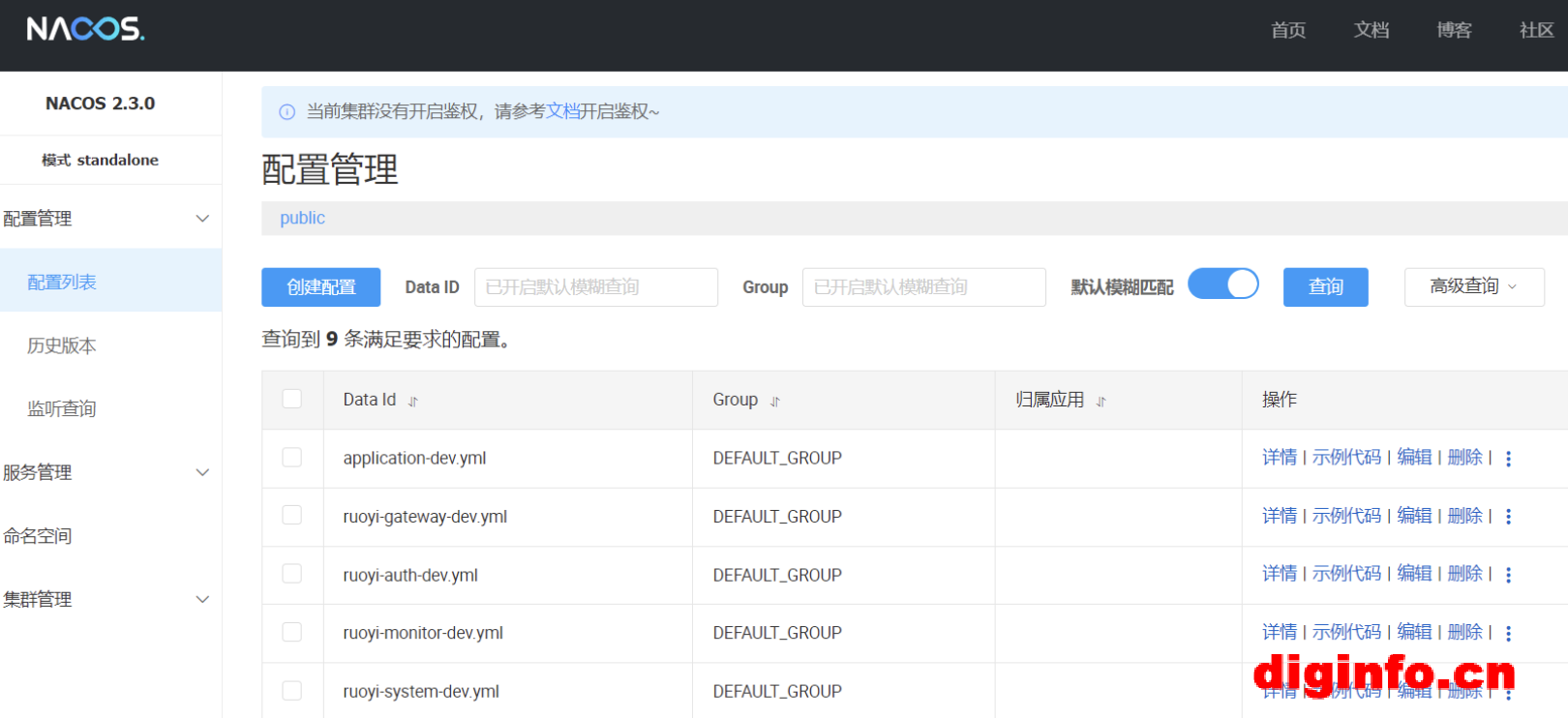
Task: Click 编辑 for application-dev.yml
Action: click(x=1414, y=457)
